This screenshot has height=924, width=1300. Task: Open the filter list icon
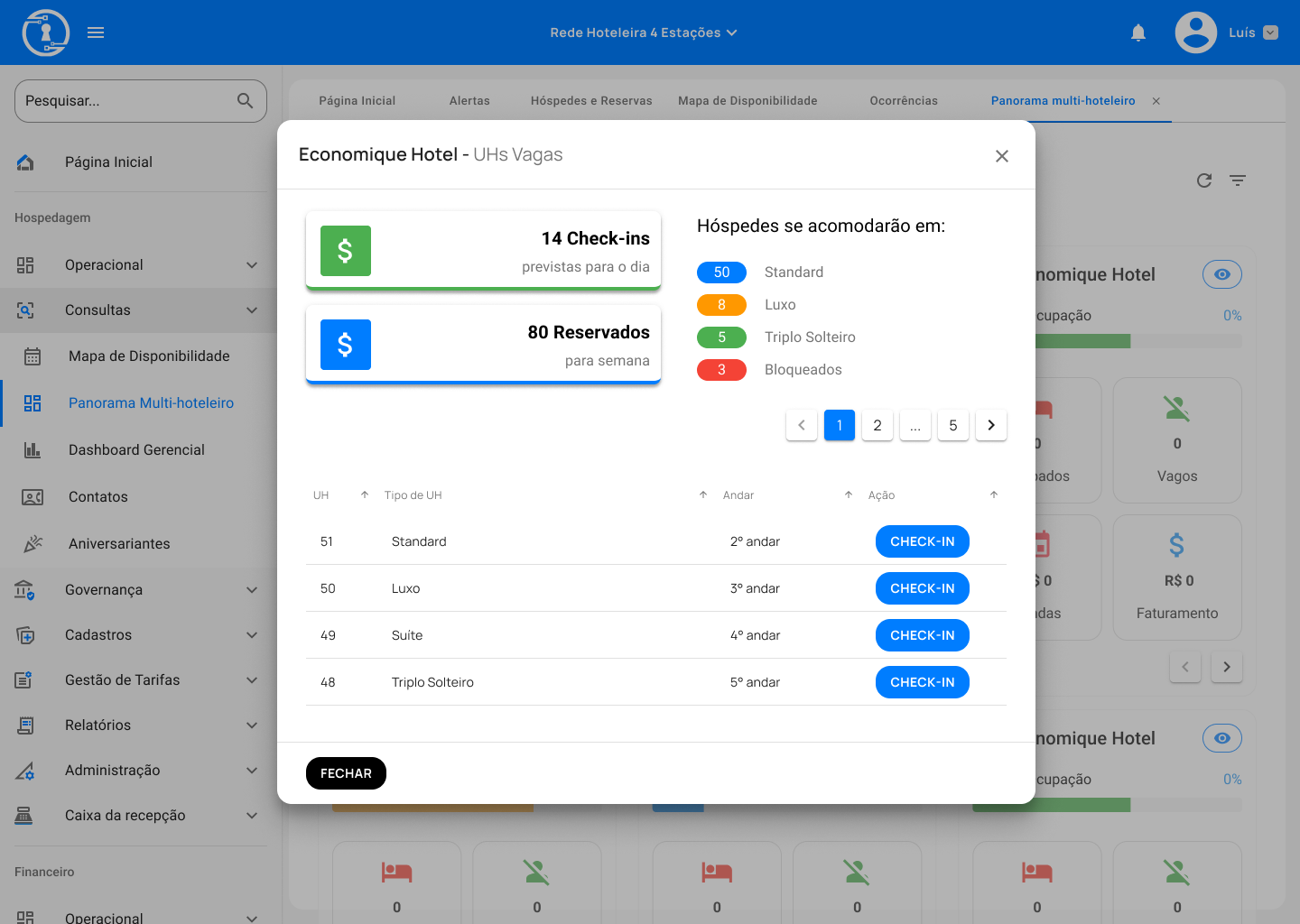[x=1237, y=180]
